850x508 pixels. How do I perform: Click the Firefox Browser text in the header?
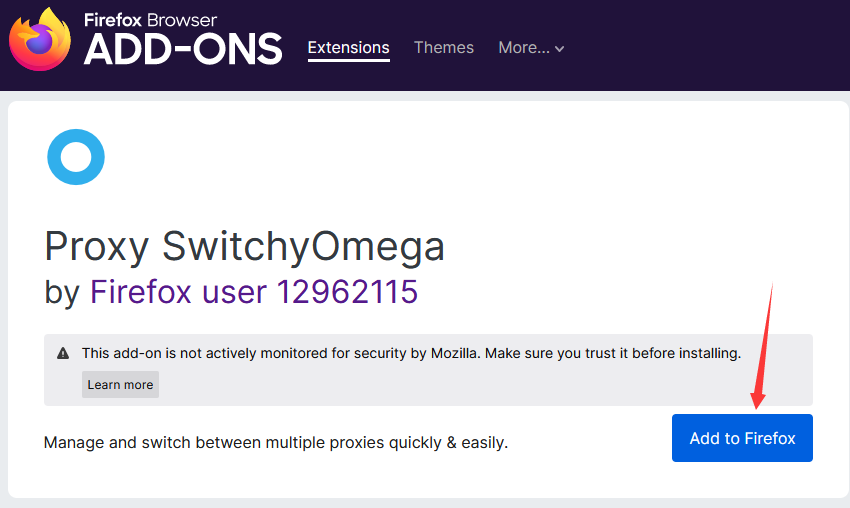coord(150,20)
